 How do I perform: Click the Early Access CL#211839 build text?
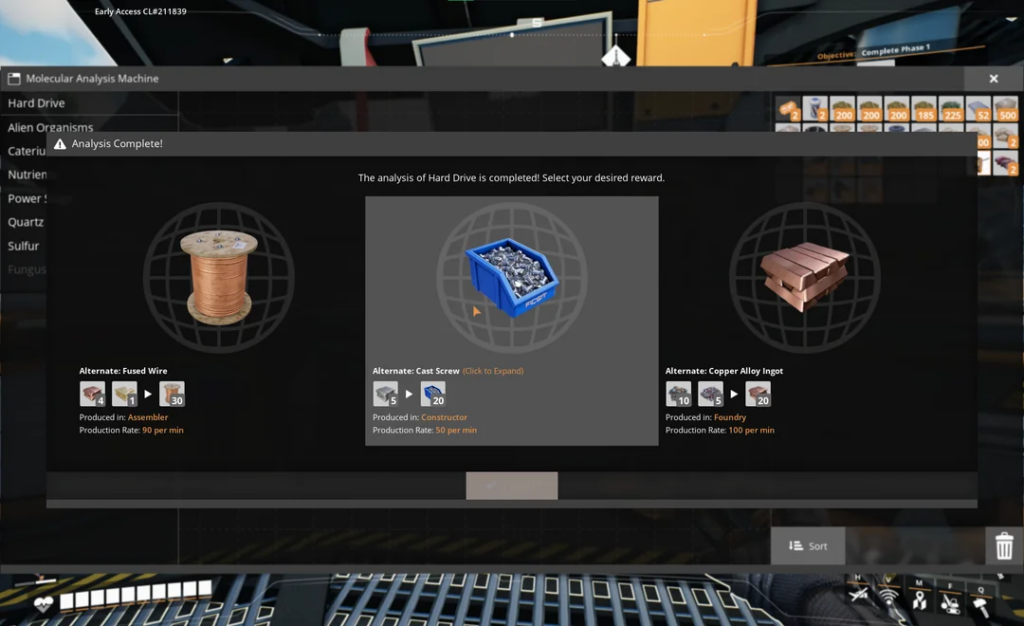click(x=140, y=11)
